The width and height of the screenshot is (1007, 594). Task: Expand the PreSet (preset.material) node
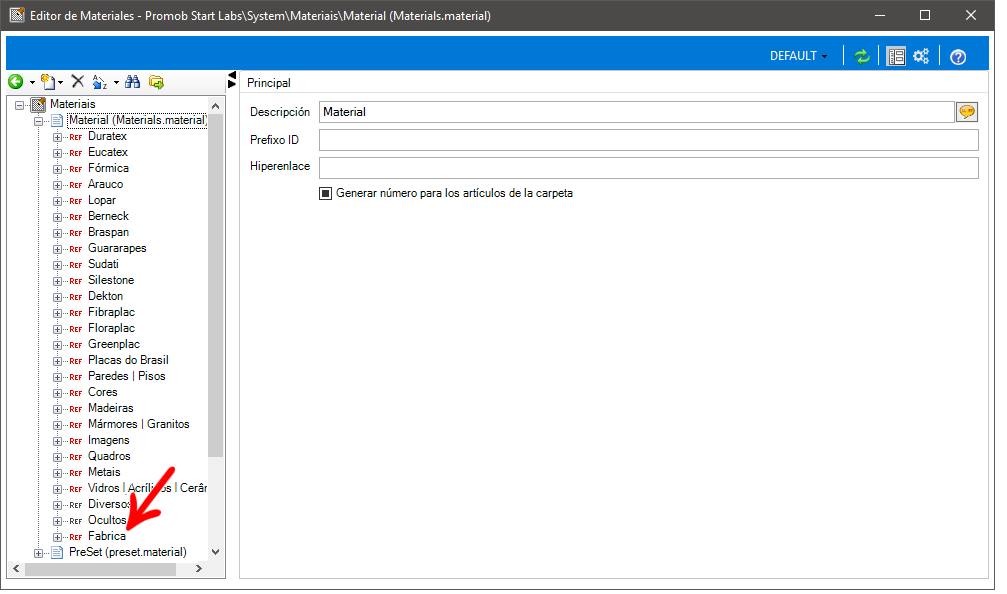pos(39,553)
